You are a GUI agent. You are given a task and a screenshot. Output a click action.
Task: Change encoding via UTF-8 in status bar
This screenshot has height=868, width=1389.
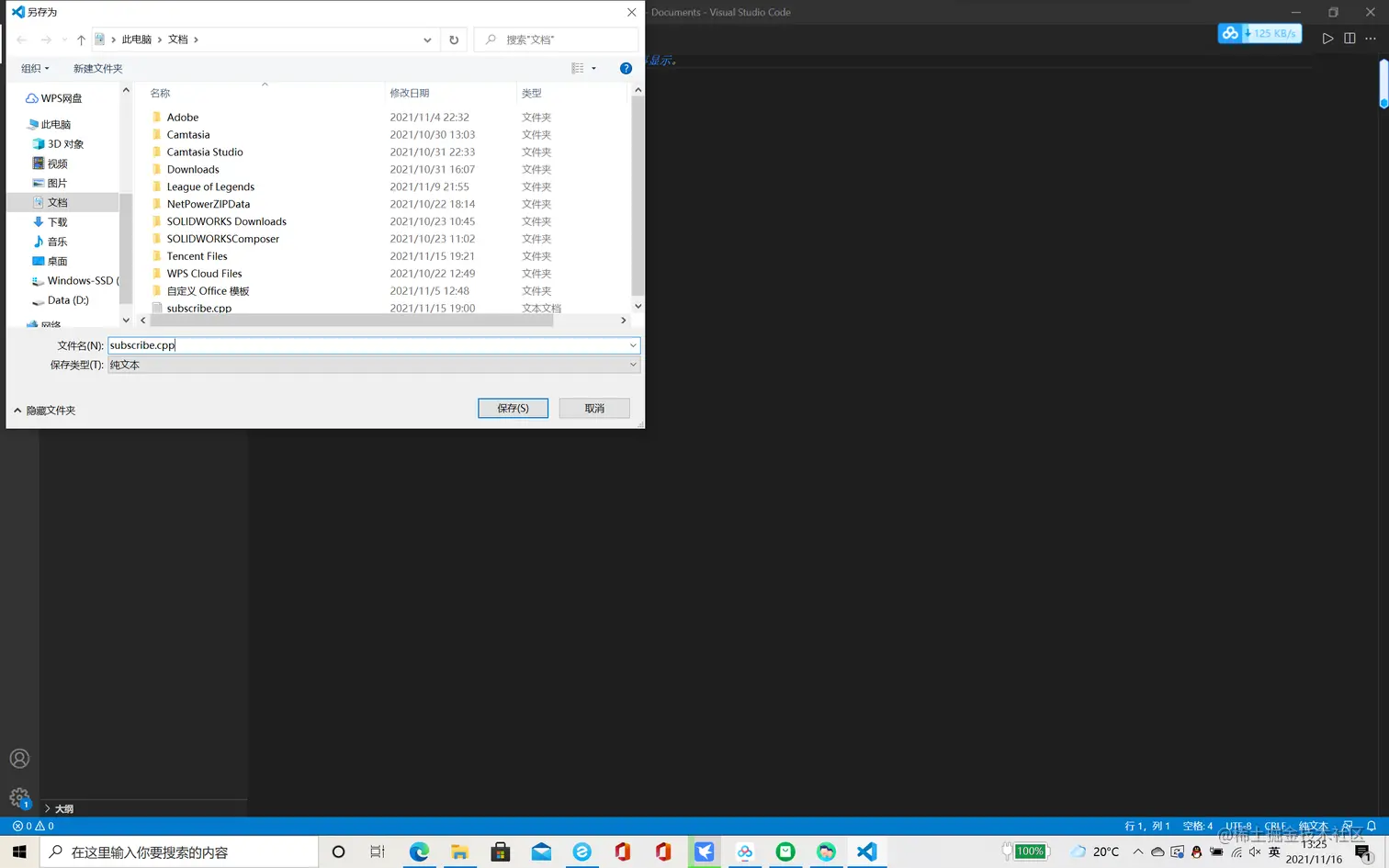(1238, 826)
